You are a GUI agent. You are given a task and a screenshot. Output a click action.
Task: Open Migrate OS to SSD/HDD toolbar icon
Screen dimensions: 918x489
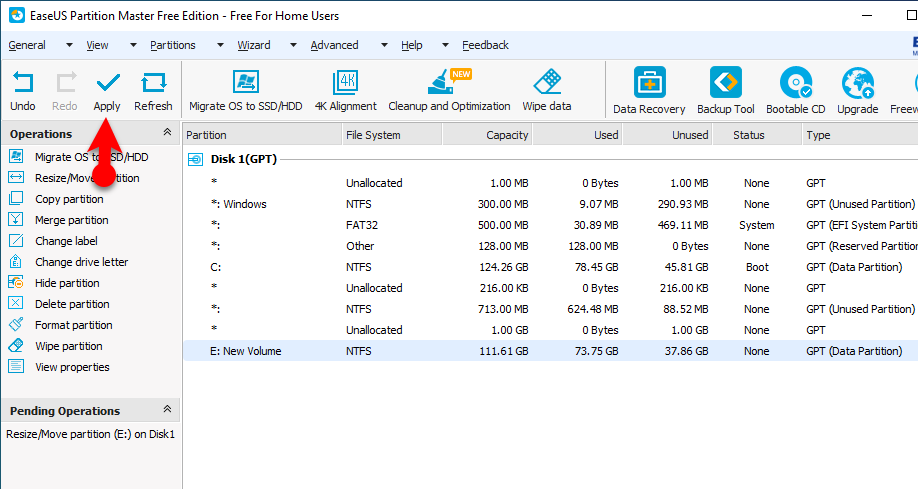point(245,83)
